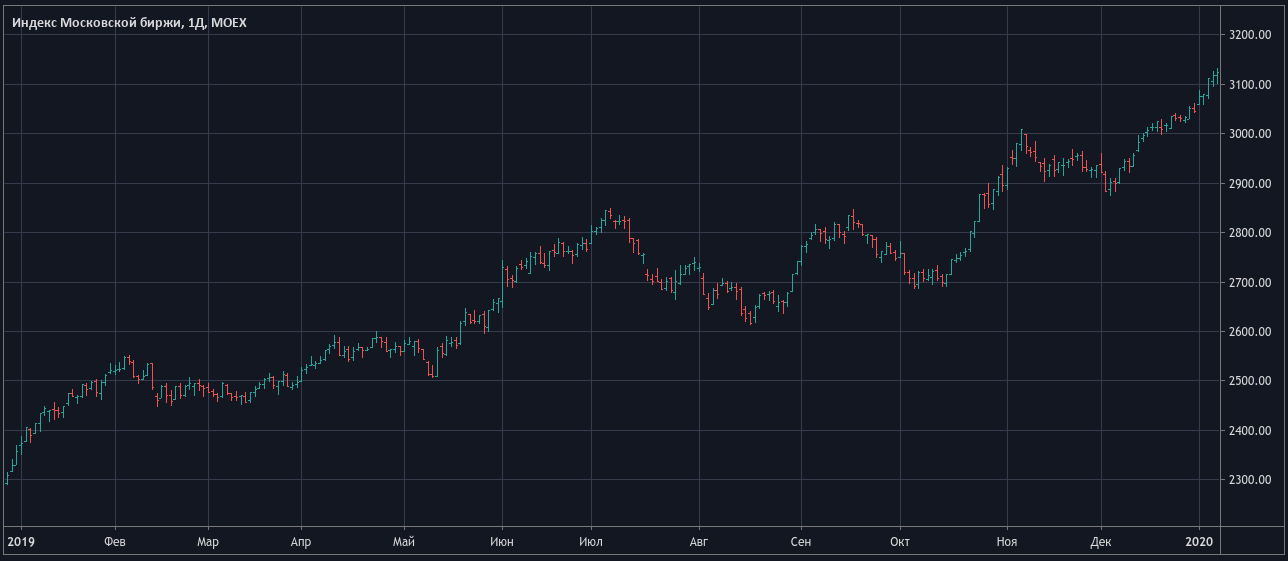Viewport: 1288px width, 561px height.
Task: Click the Окт month label
Action: click(900, 541)
